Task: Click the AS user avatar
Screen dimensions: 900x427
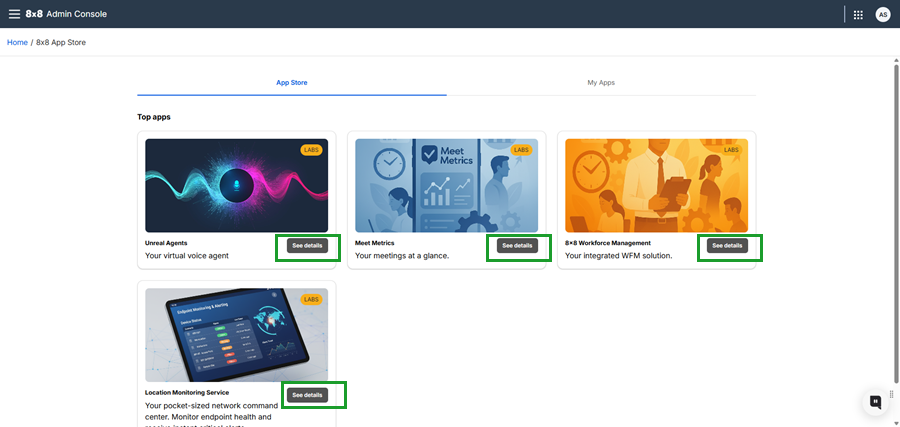Action: [x=882, y=14]
